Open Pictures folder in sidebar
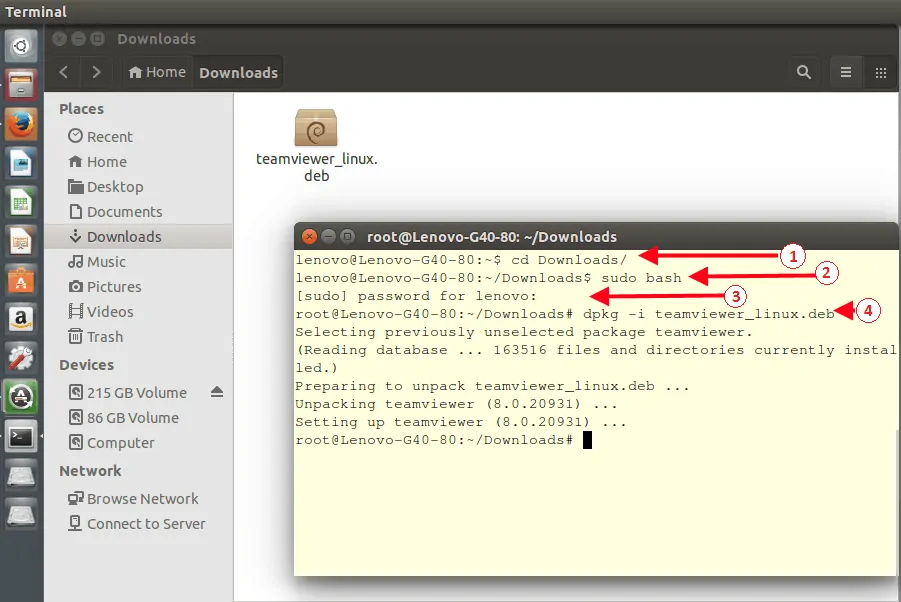 tap(138, 287)
